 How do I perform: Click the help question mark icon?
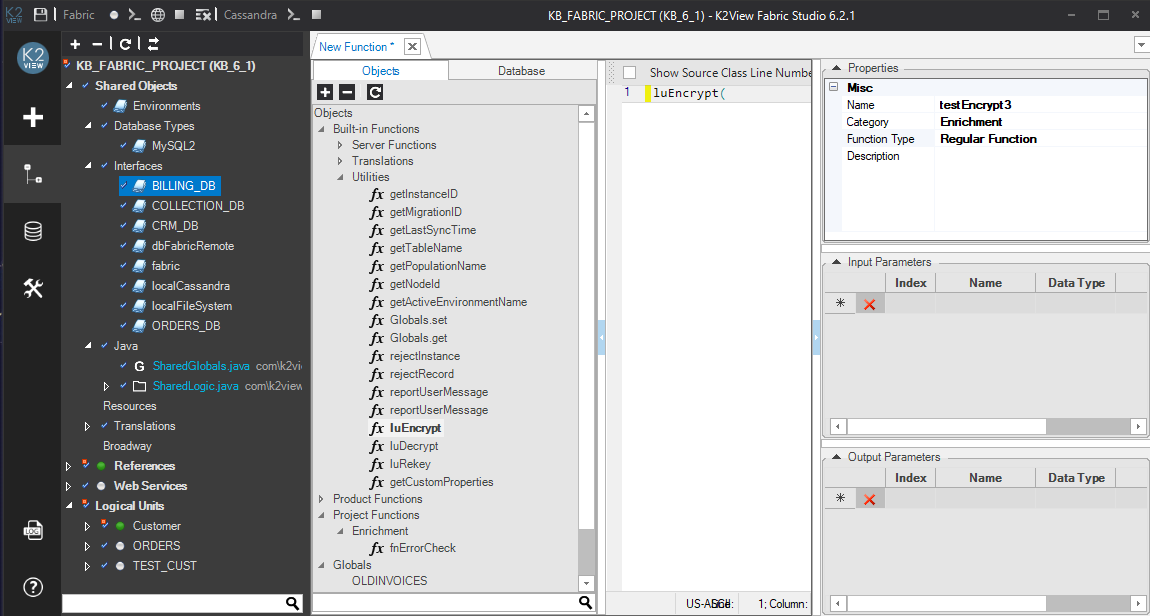click(x=33, y=587)
